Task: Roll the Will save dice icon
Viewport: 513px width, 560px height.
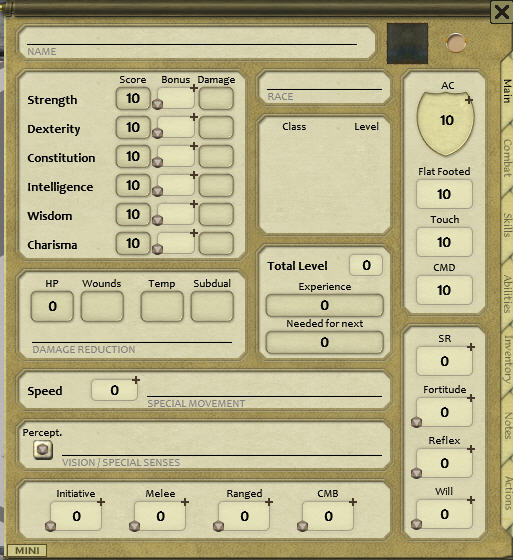Action: pos(416,524)
